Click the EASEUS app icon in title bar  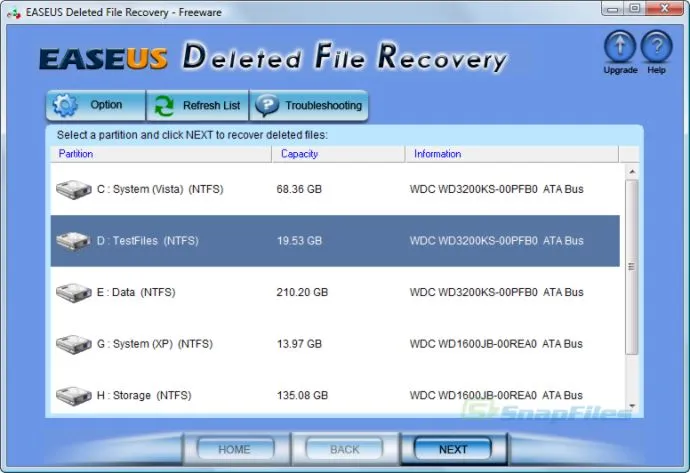(14, 13)
